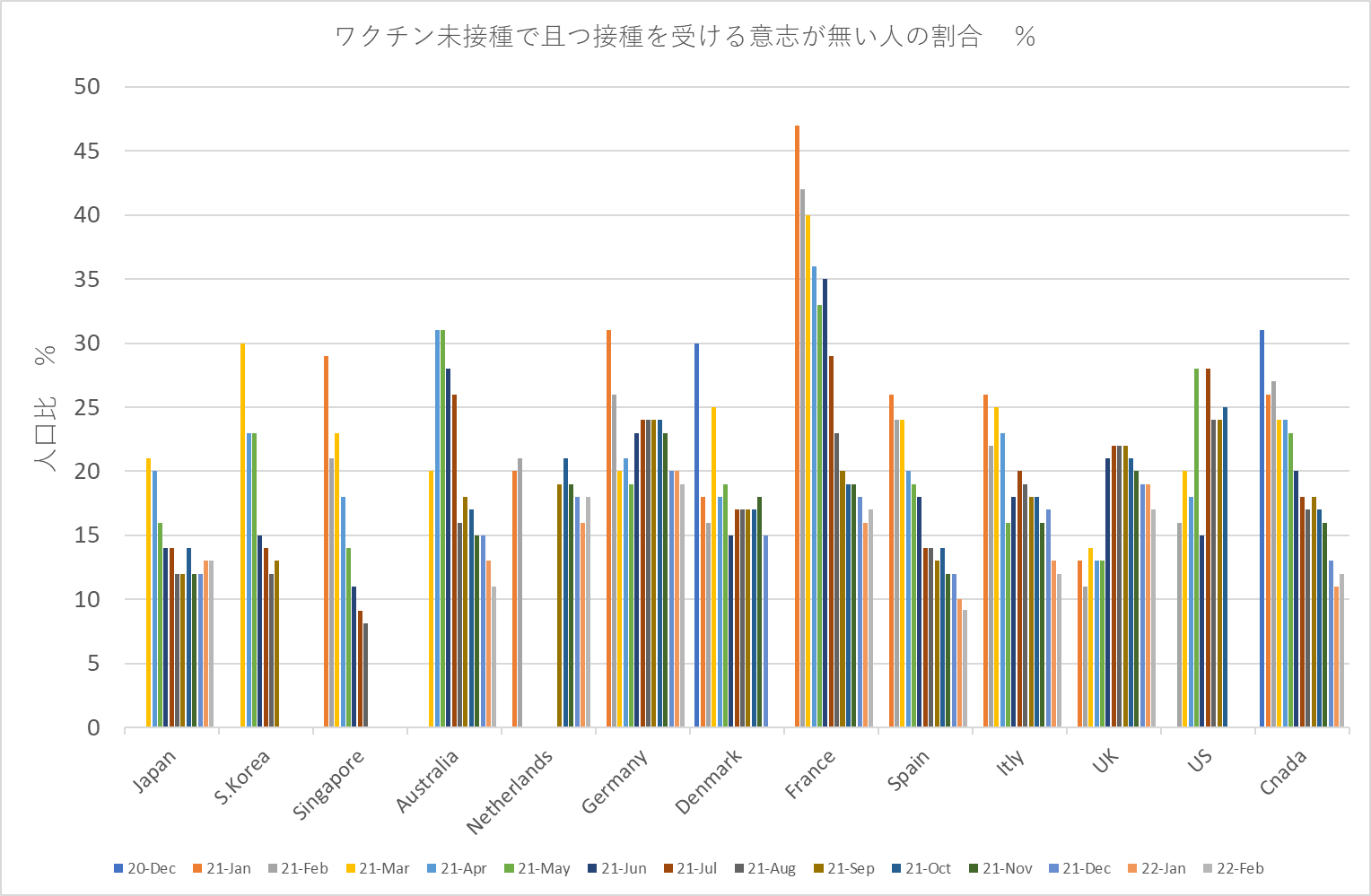Click the 20-Dec legend color swatch
1371x896 pixels.
pos(118,868)
